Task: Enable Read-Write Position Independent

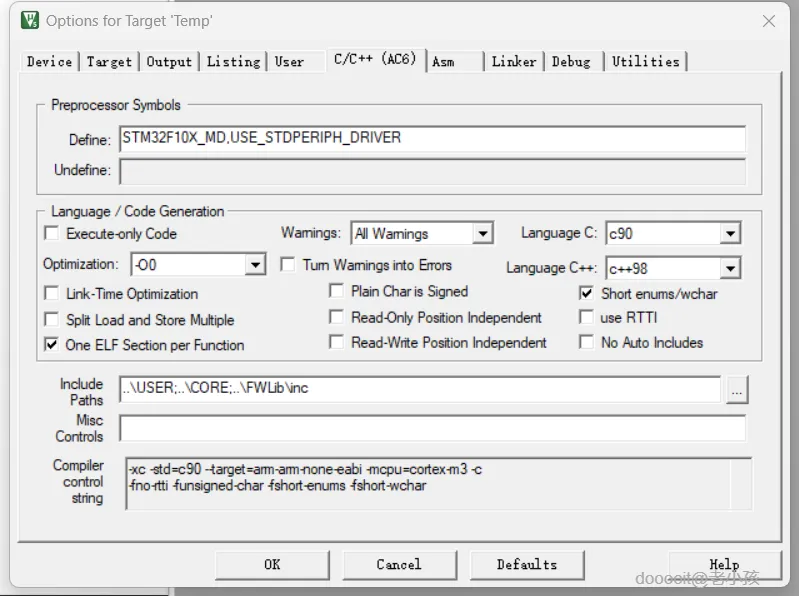Action: click(336, 342)
